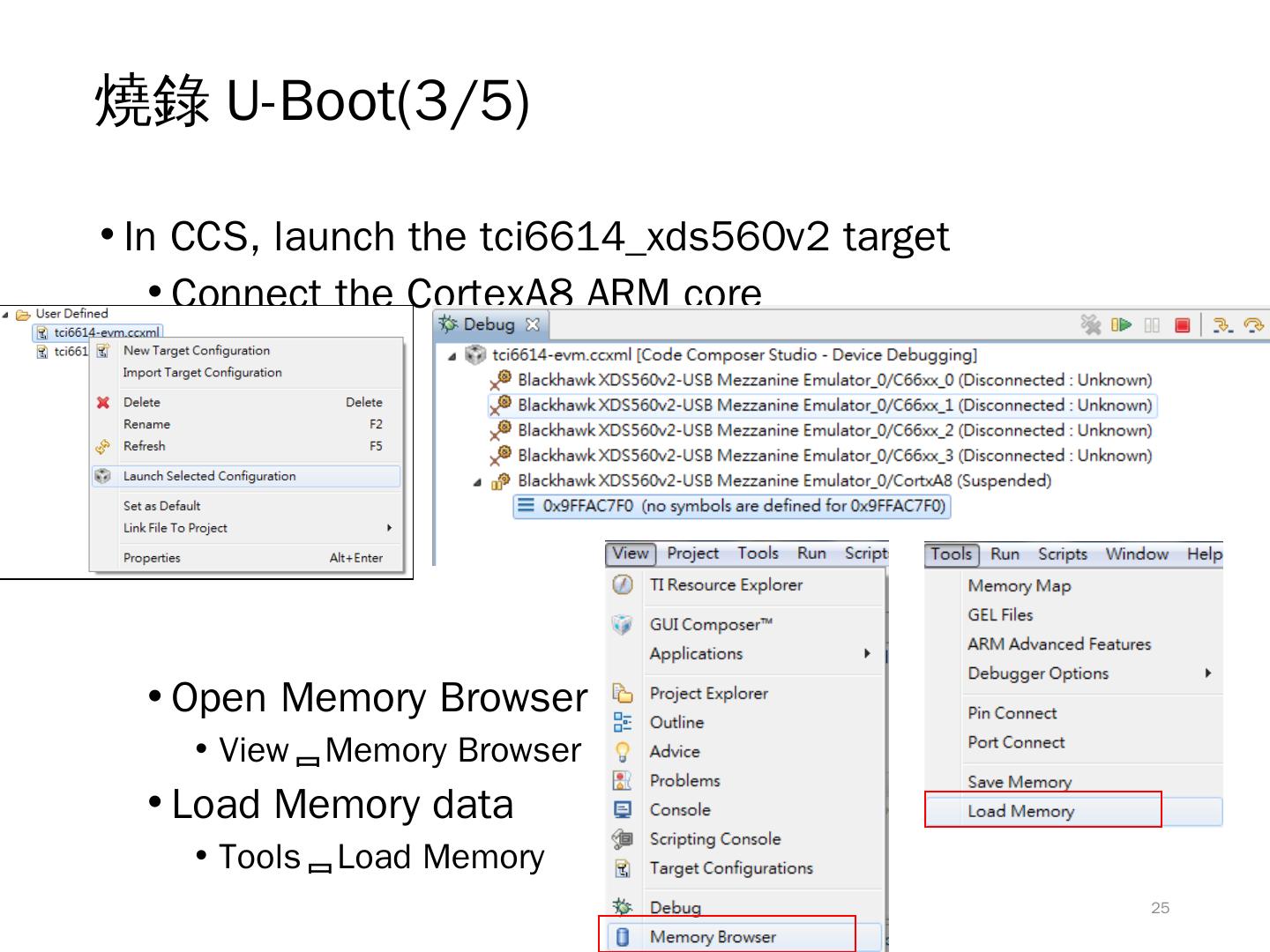Viewport: 1270px width, 952px height.
Task: Open the Window menu
Action: click(x=1137, y=554)
